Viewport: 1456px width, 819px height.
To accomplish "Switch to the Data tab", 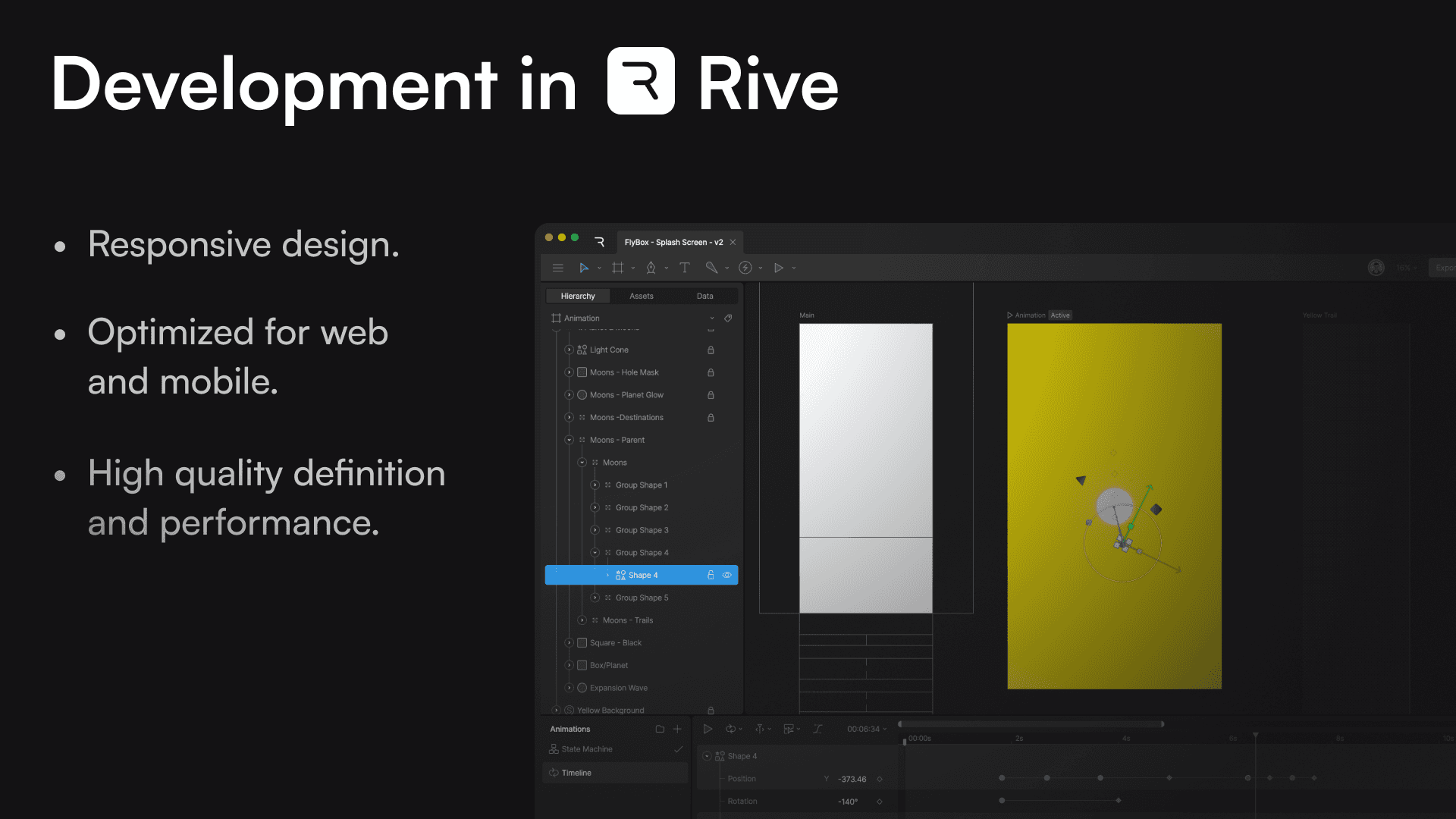I will [704, 296].
